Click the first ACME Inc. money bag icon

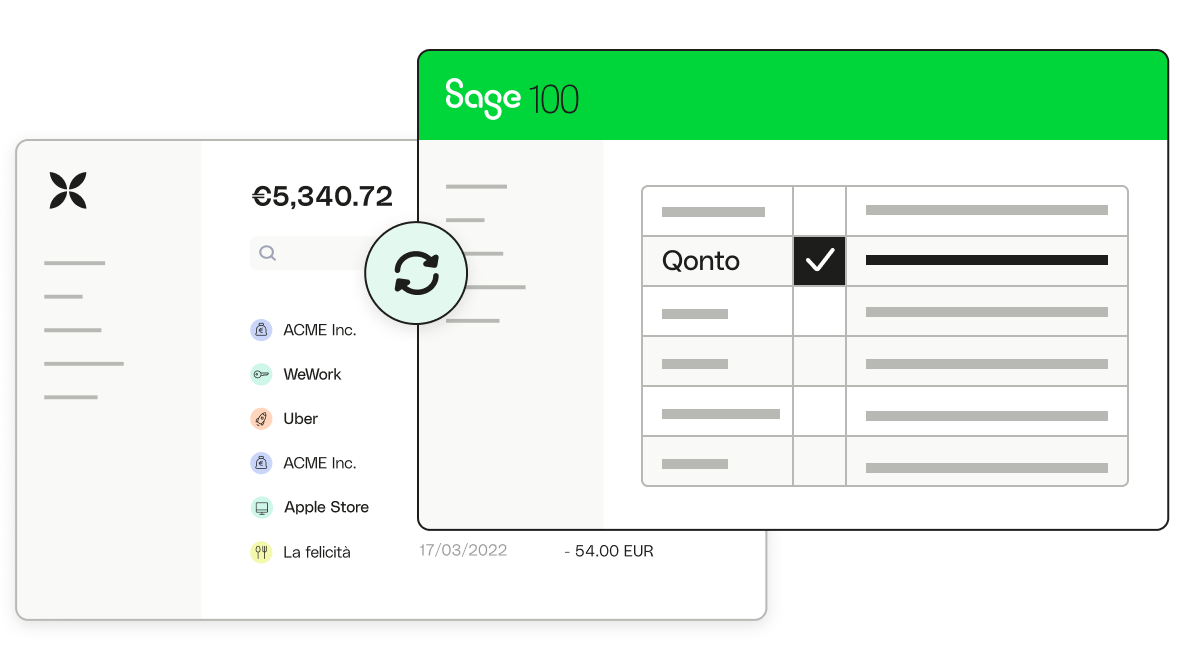[261, 330]
